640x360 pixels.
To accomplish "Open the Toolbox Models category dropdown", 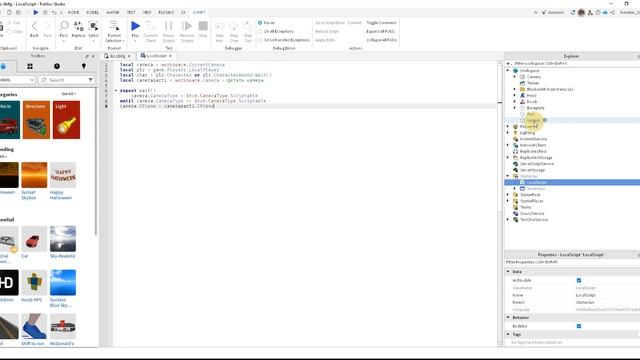I will [17, 80].
